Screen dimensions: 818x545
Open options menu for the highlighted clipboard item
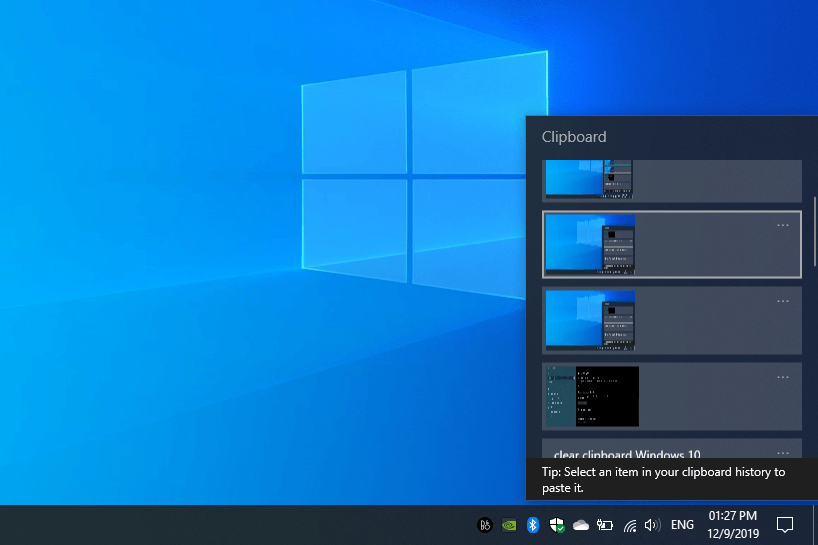click(x=783, y=225)
